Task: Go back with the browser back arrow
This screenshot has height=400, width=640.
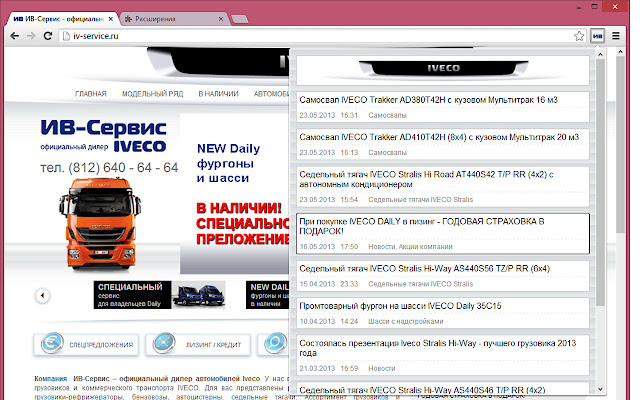Action: click(x=15, y=36)
